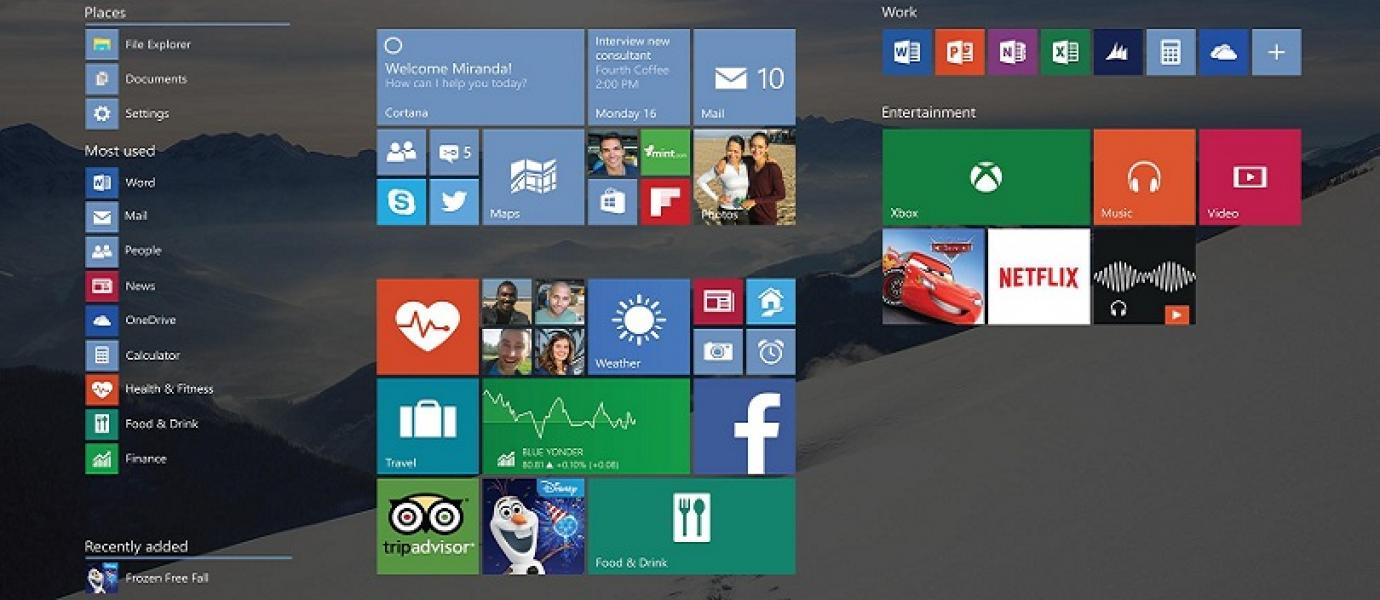Launch the Skype tile
Viewport: 1380px width, 600px height.
click(x=401, y=202)
